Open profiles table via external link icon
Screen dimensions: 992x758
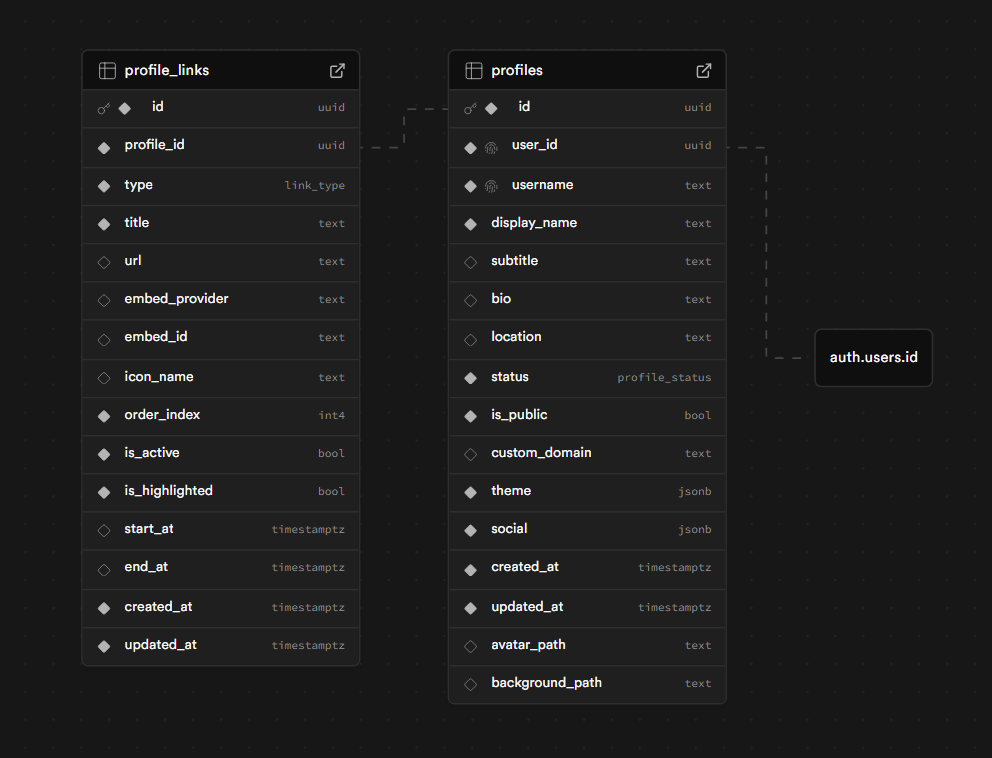[704, 71]
